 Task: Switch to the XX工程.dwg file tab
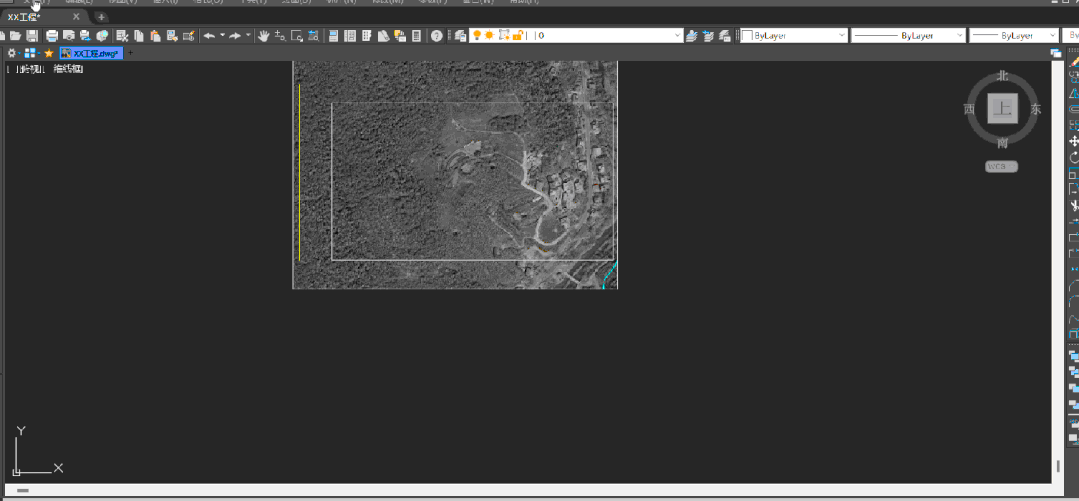pyautogui.click(x=92, y=53)
